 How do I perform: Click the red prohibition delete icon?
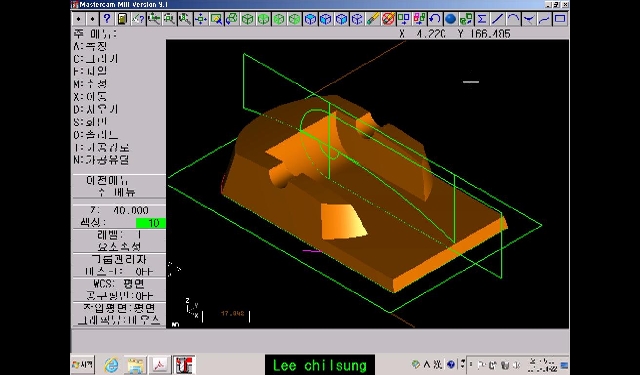(x=388, y=19)
